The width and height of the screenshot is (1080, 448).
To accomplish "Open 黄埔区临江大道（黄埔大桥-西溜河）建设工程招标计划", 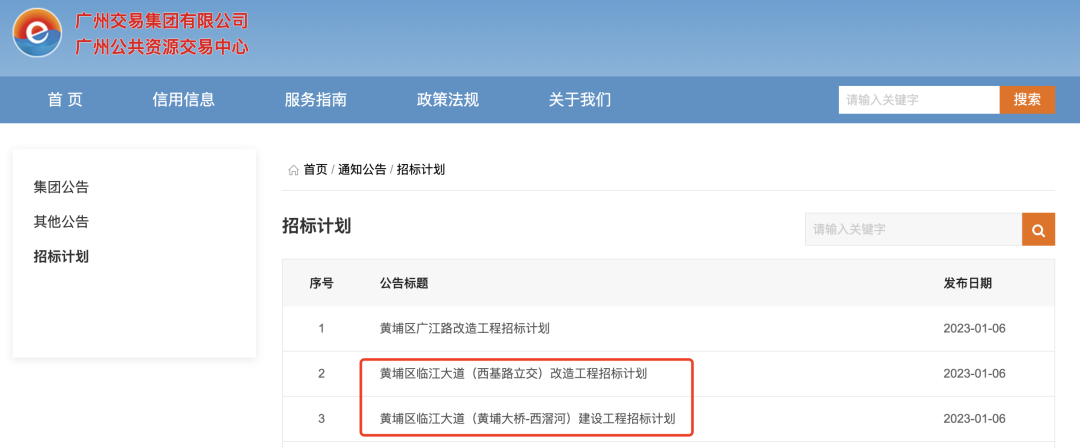I will click(528, 418).
